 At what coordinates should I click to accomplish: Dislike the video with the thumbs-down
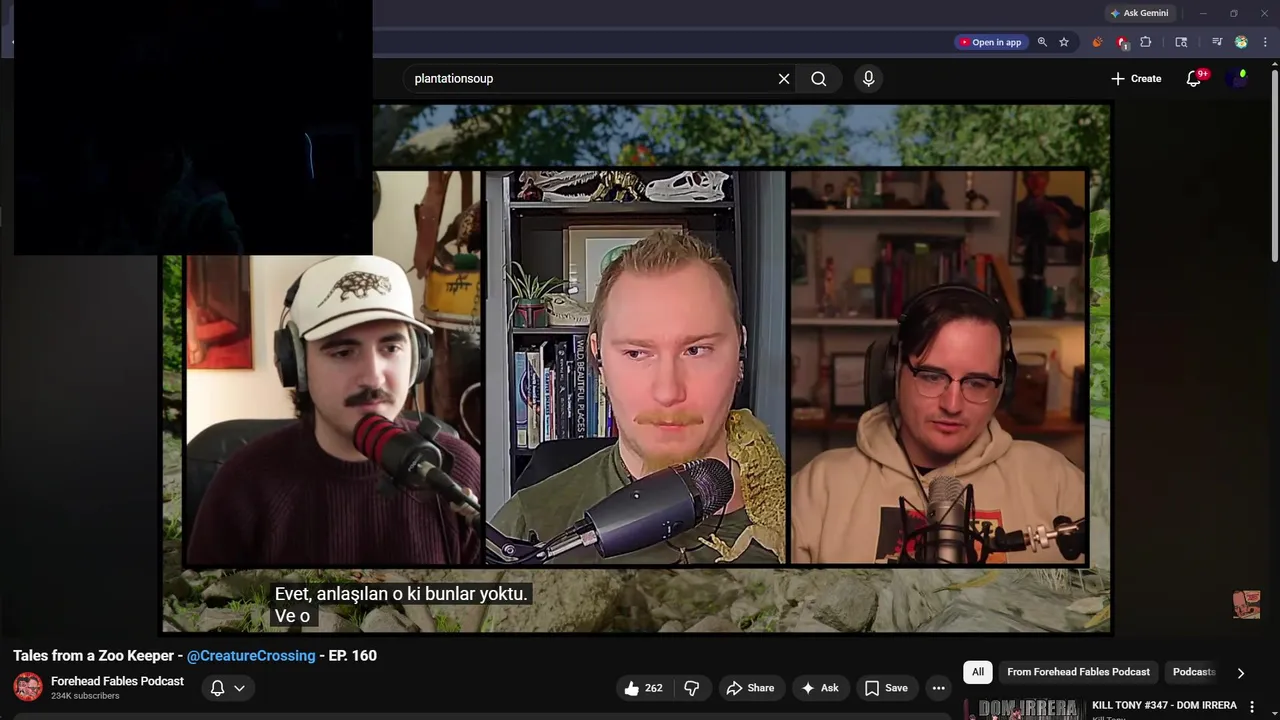(x=691, y=688)
